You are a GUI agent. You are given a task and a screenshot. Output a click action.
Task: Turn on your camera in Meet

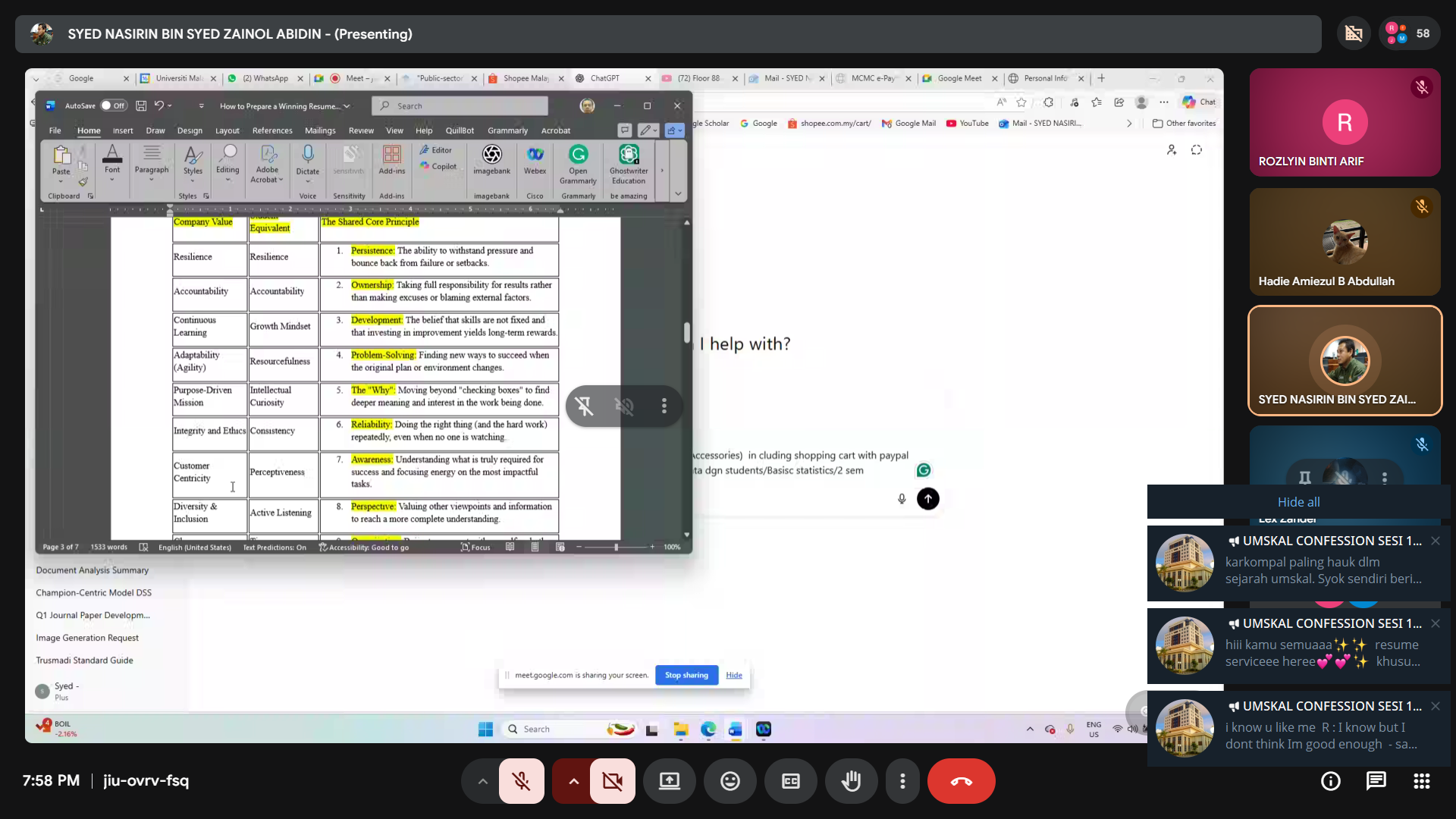click(613, 781)
